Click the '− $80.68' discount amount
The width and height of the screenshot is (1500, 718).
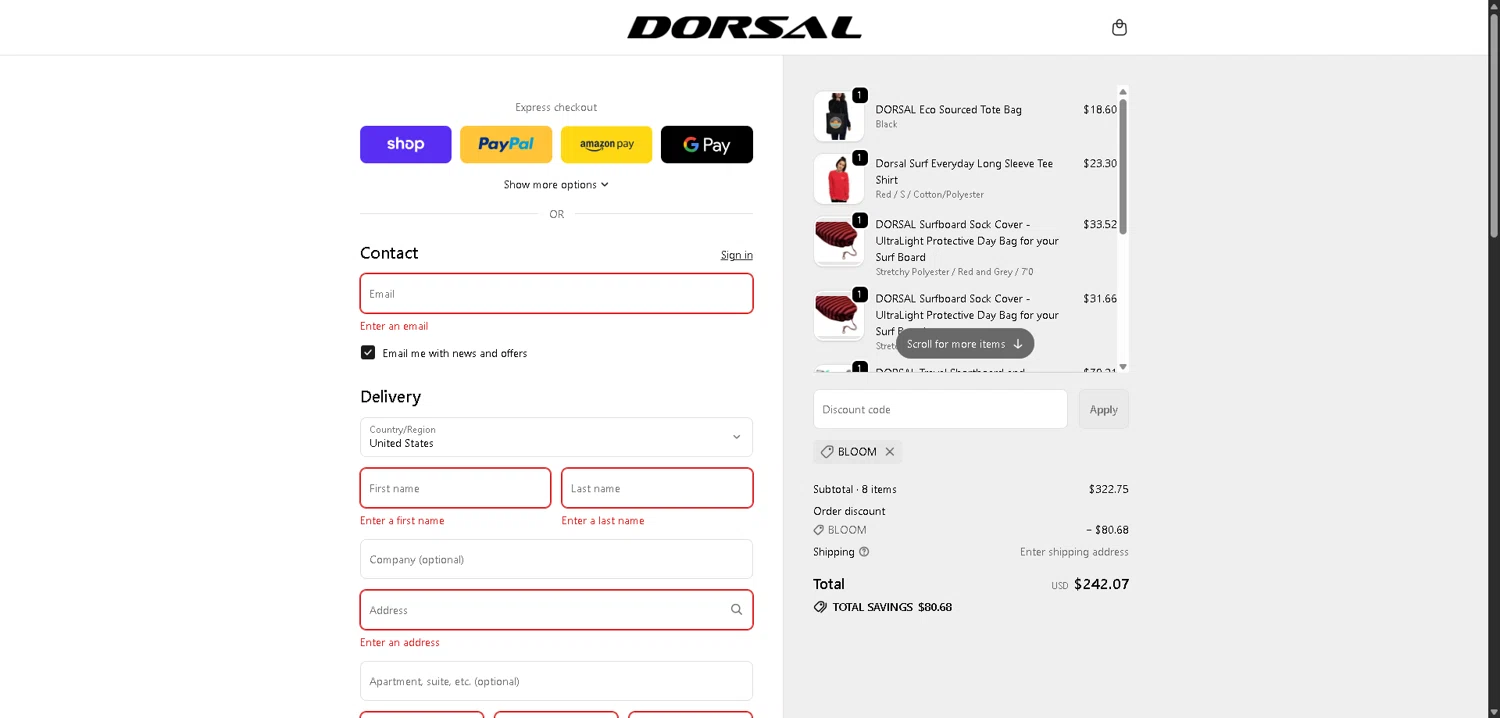[1107, 530]
